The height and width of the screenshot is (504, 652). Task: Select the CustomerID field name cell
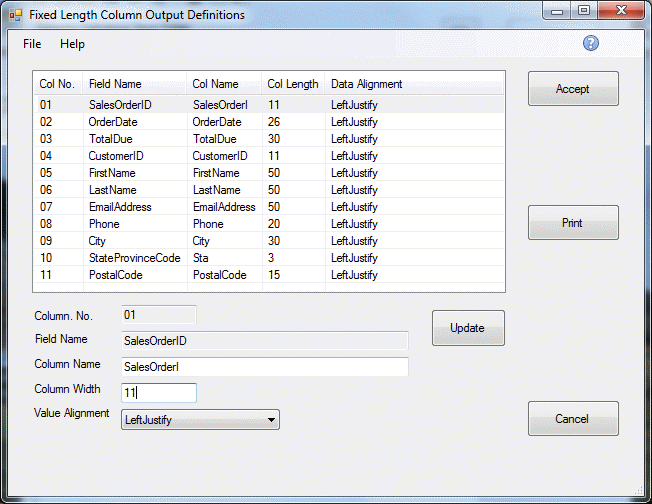click(x=116, y=156)
